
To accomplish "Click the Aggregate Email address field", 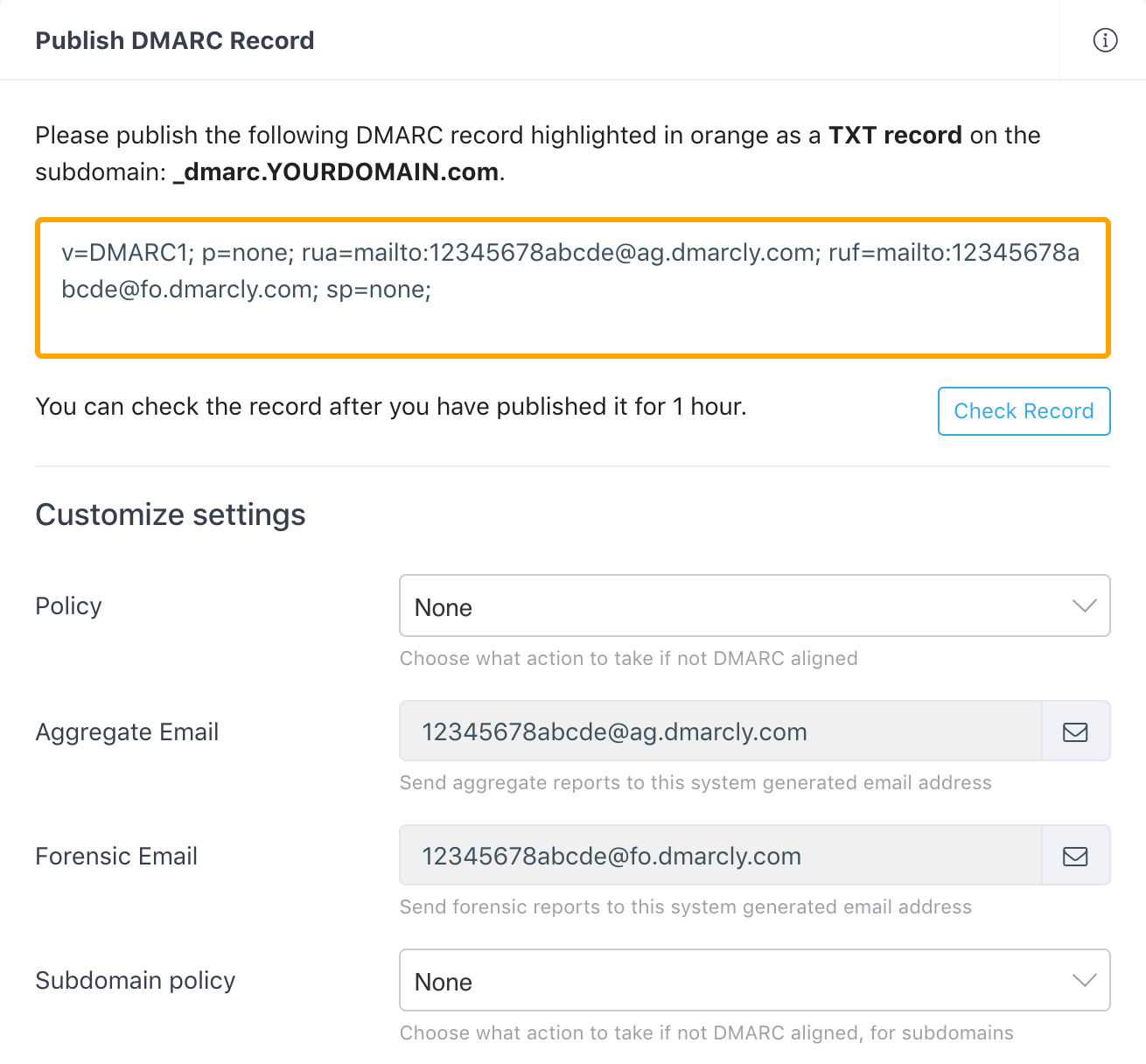I will [717, 731].
